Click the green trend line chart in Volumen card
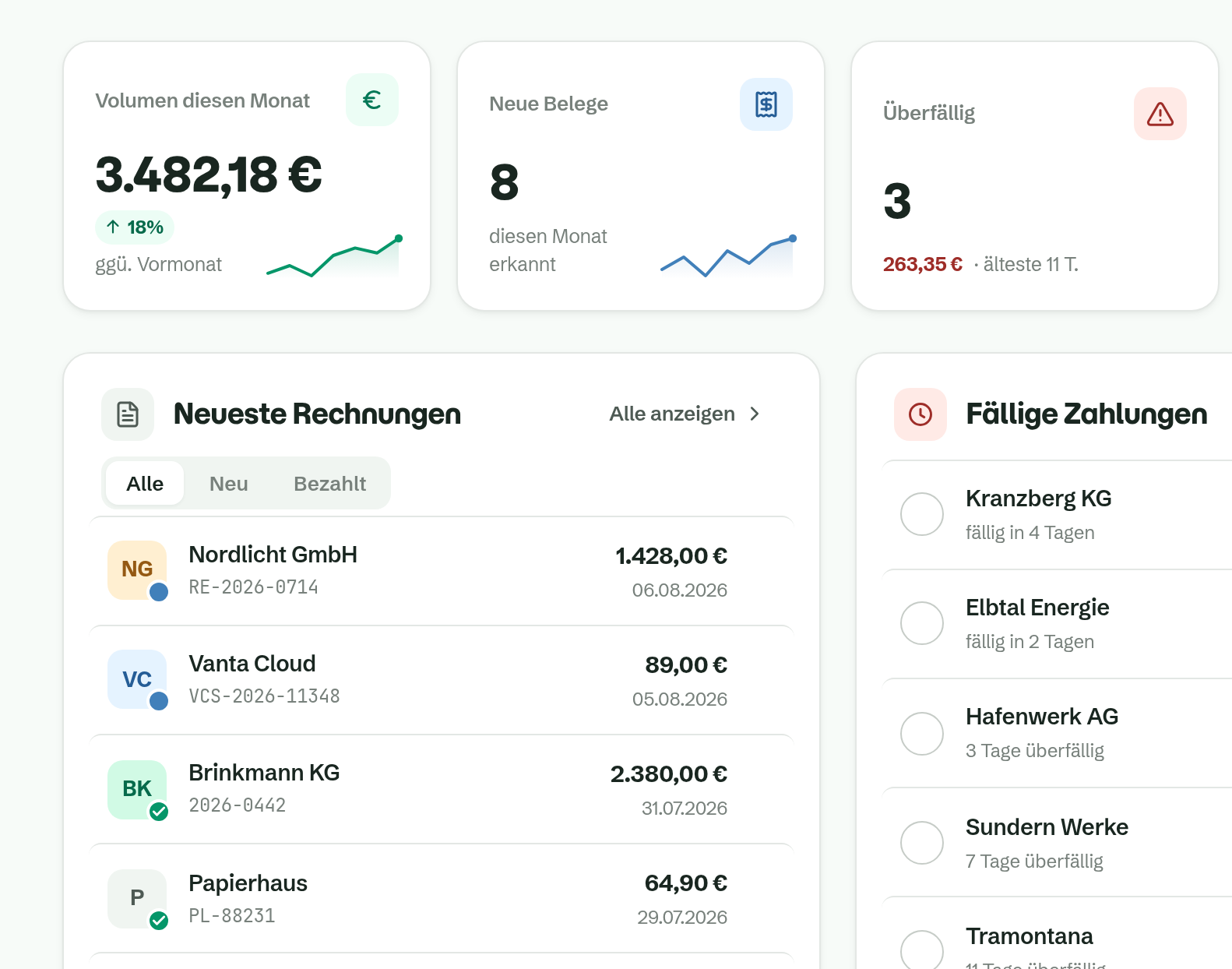The width and height of the screenshot is (1232, 969). tap(333, 256)
